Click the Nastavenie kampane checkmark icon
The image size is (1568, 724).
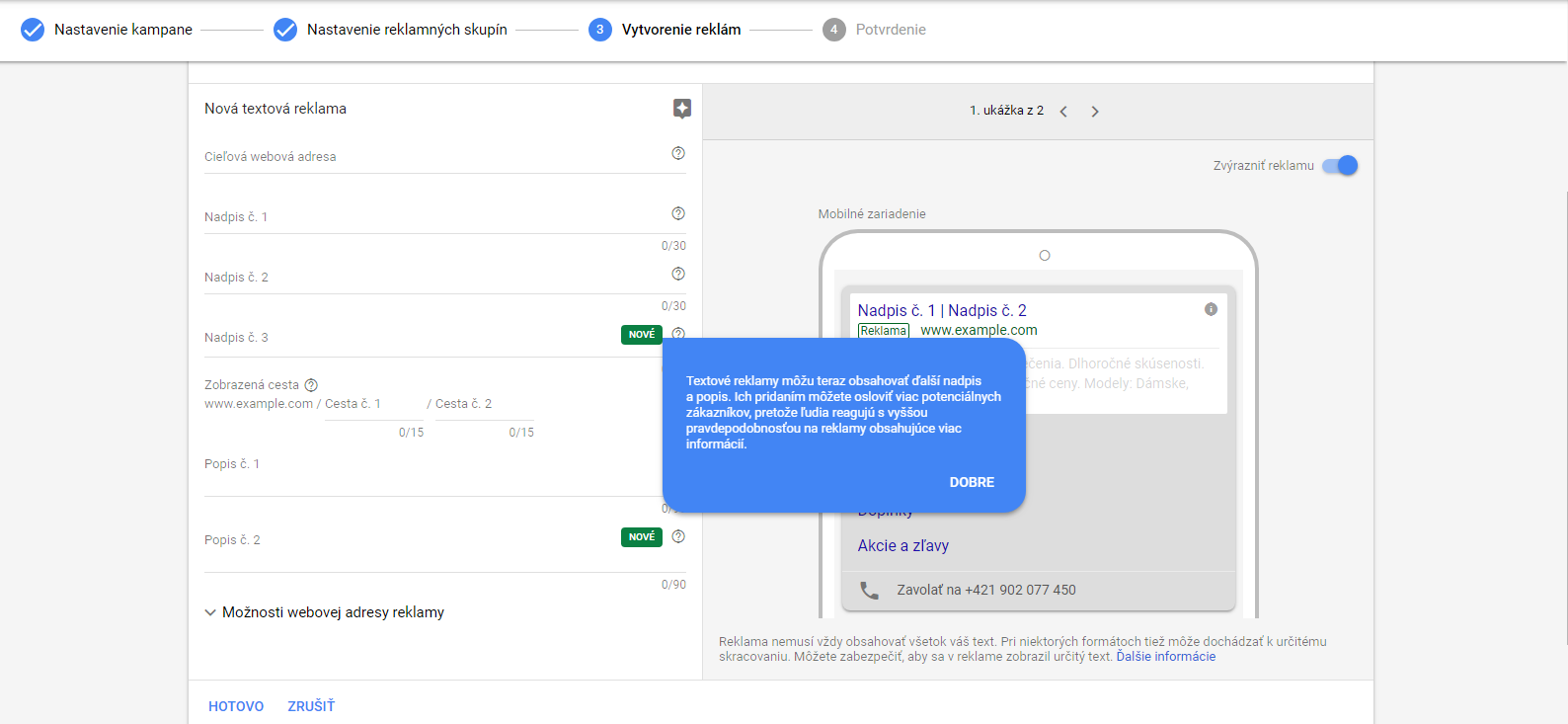(33, 30)
